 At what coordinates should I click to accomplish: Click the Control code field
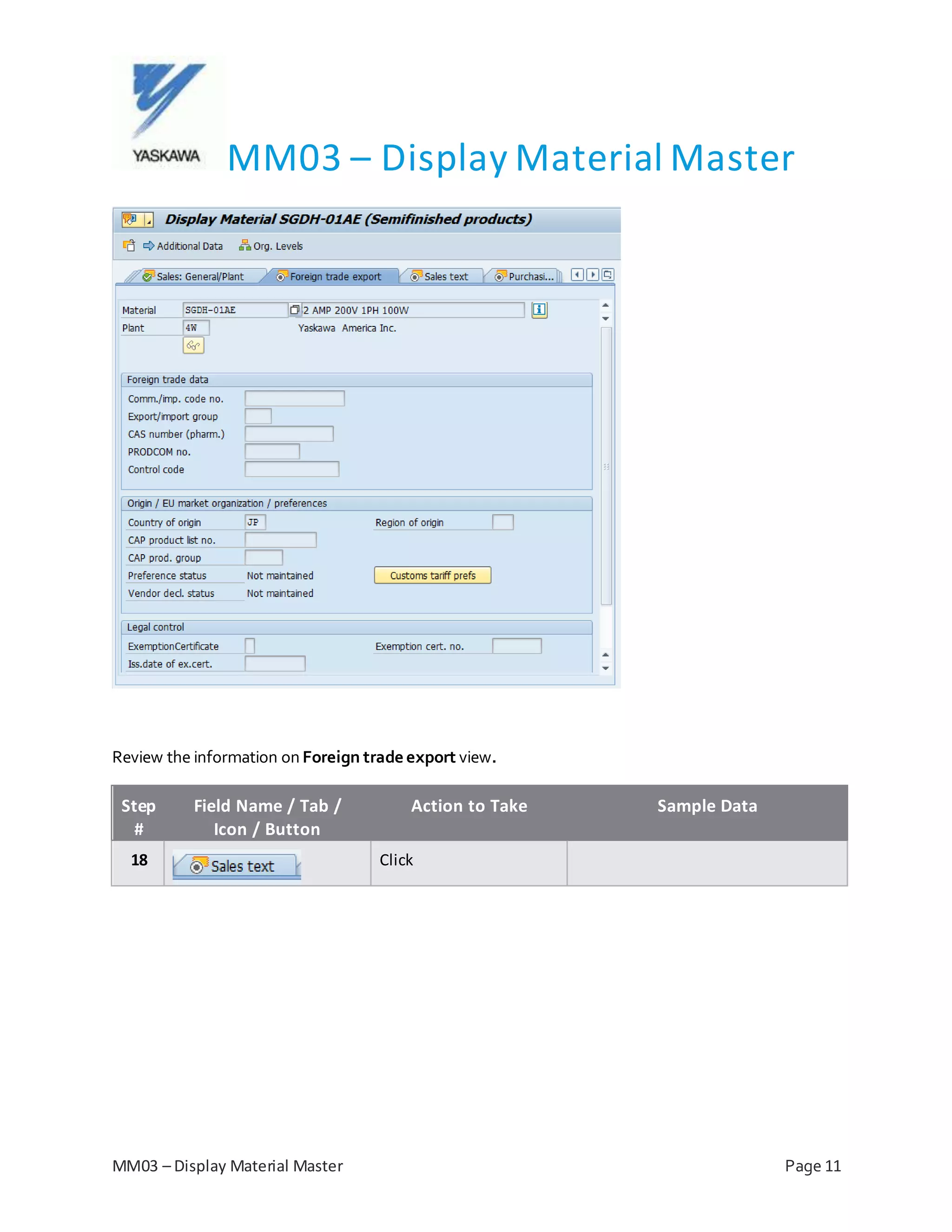(x=291, y=470)
